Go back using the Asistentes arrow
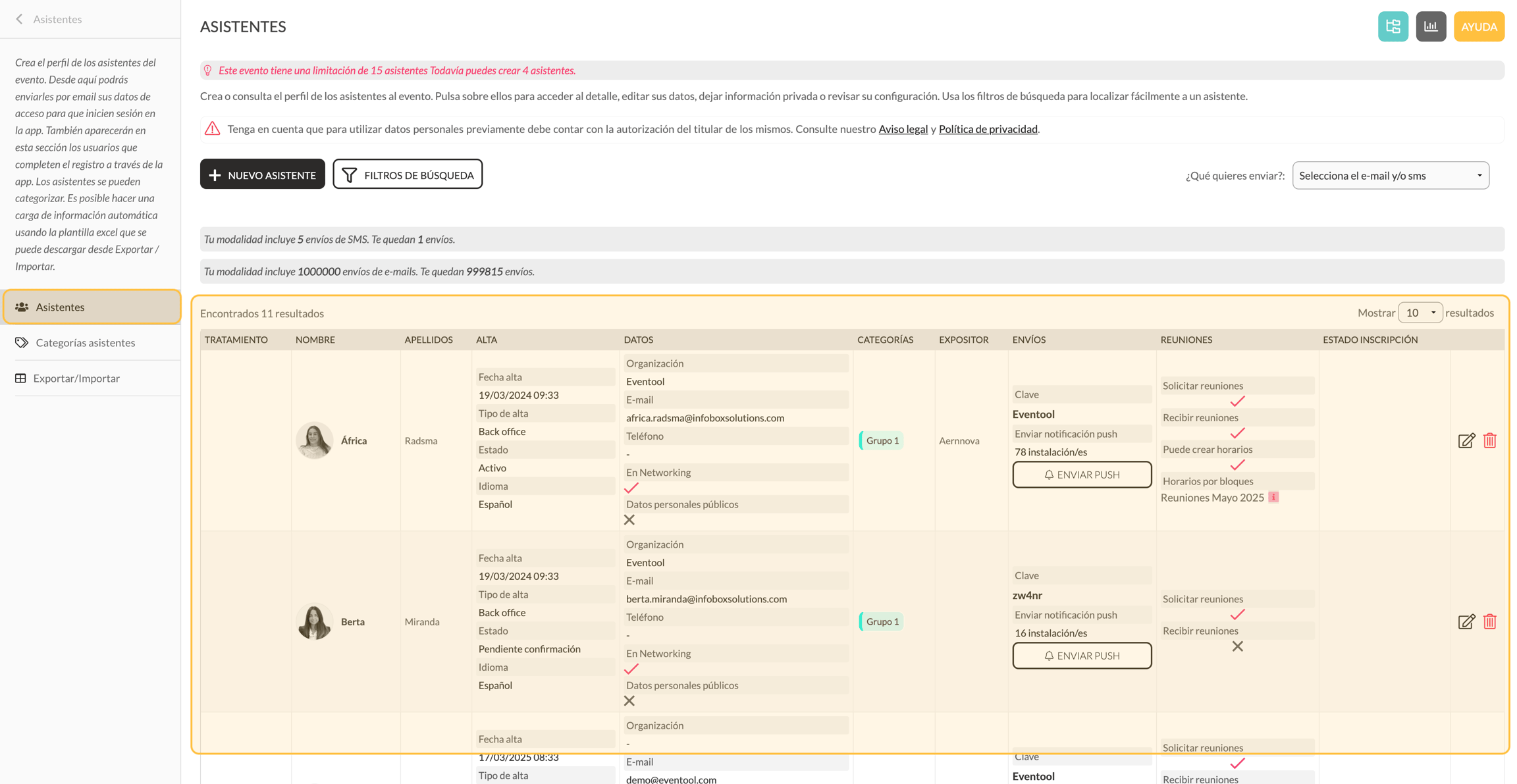 (20, 19)
